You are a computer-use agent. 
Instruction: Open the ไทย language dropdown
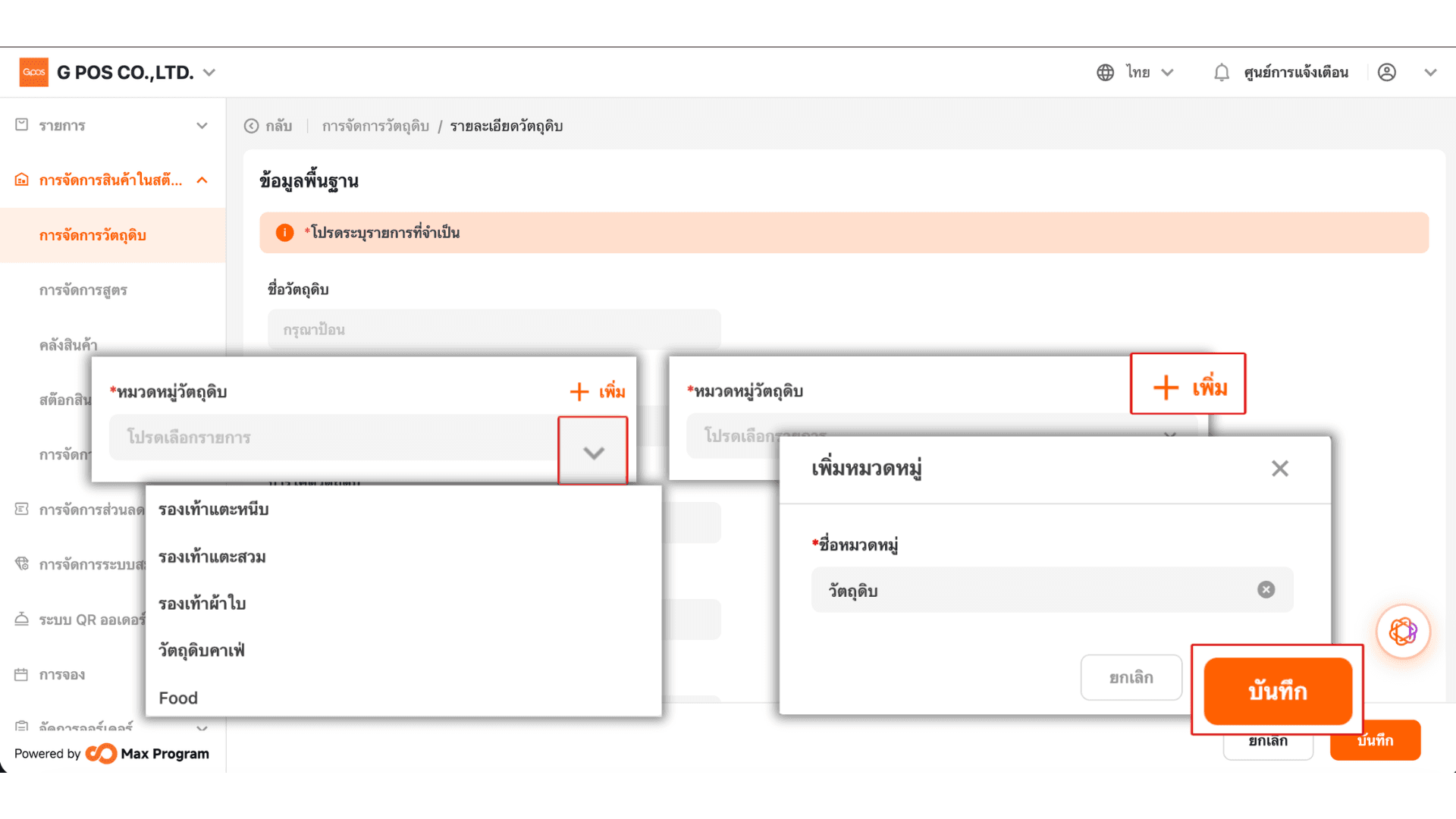1150,72
